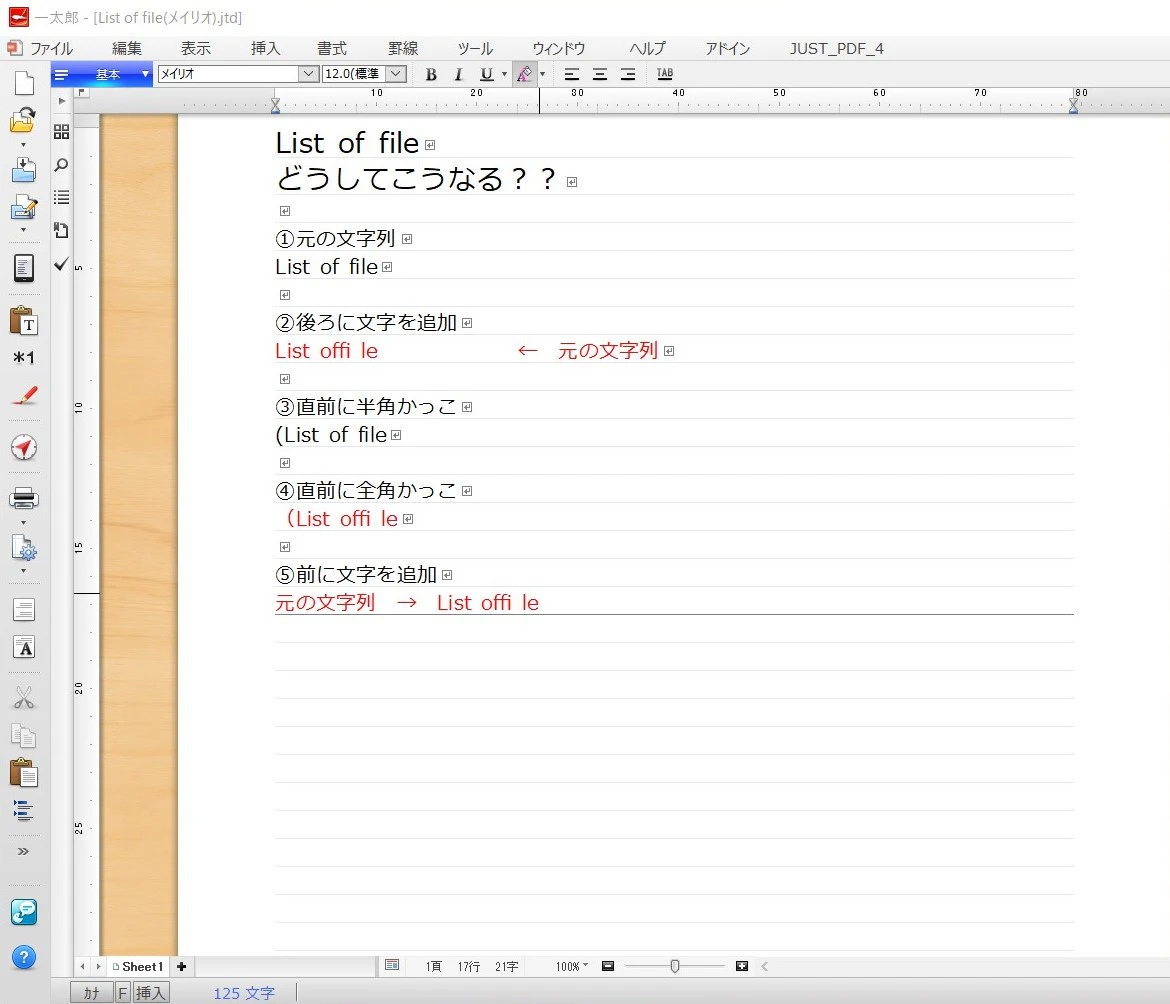Select right text alignment

coord(628,74)
